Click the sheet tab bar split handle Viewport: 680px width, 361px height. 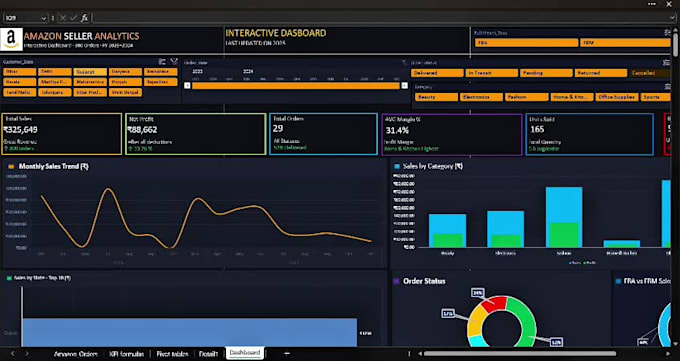[x=409, y=354]
